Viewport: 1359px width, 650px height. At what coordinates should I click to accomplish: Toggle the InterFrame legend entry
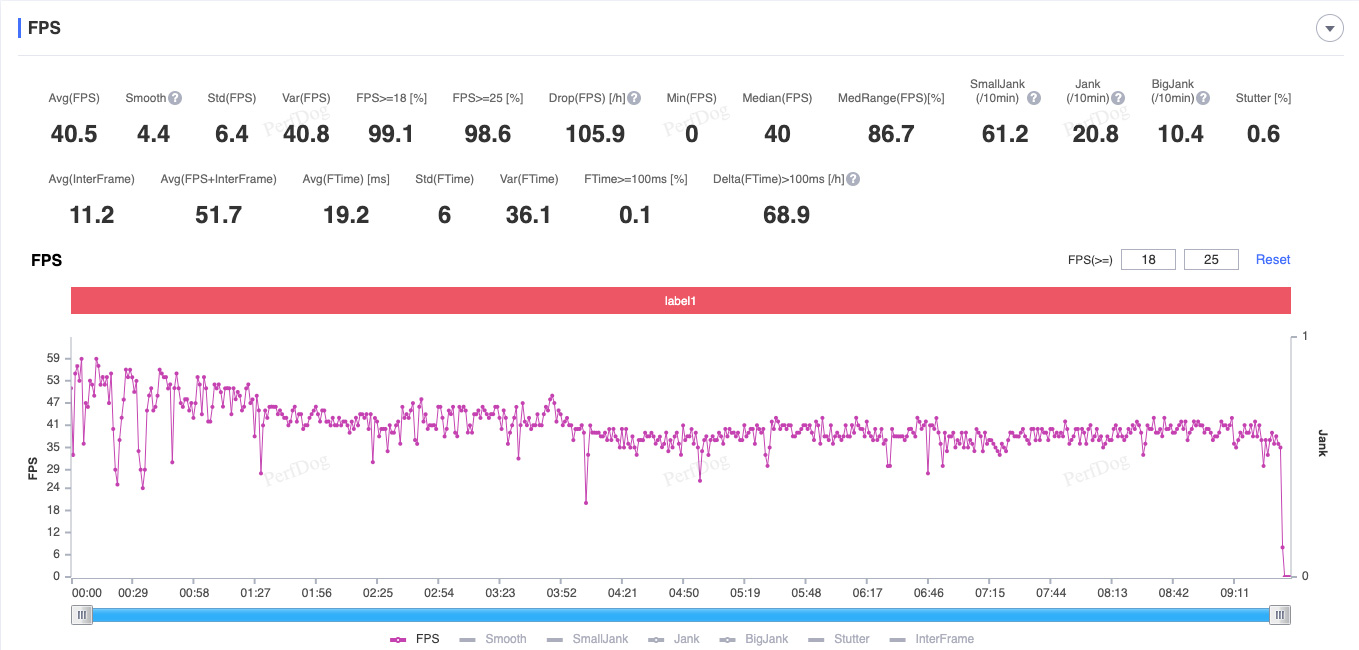coord(931,639)
